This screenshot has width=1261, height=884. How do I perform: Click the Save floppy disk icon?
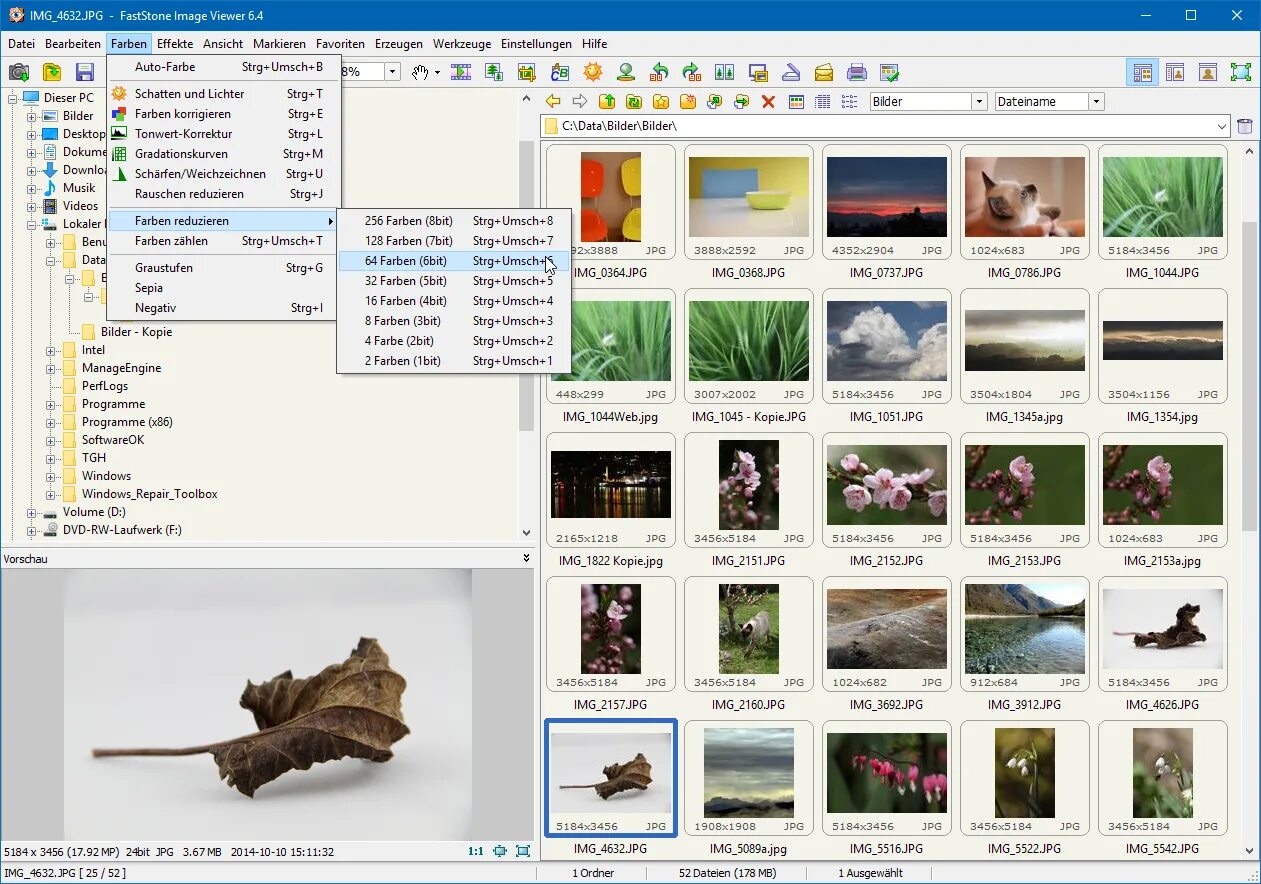point(84,72)
